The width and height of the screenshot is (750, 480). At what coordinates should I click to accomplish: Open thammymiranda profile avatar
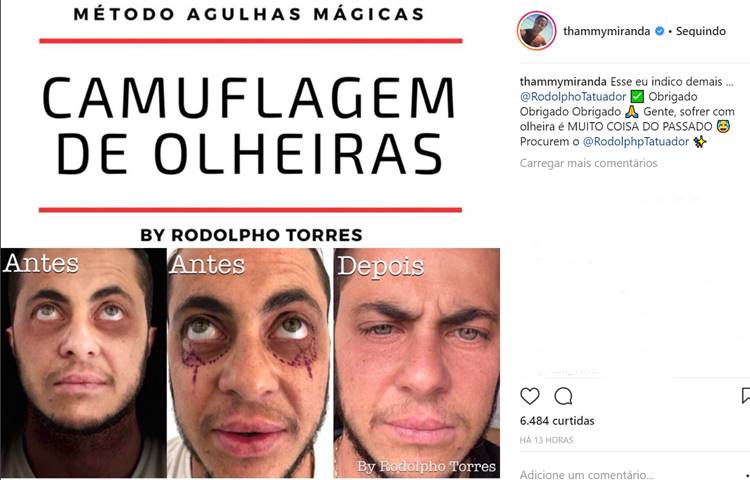[537, 31]
